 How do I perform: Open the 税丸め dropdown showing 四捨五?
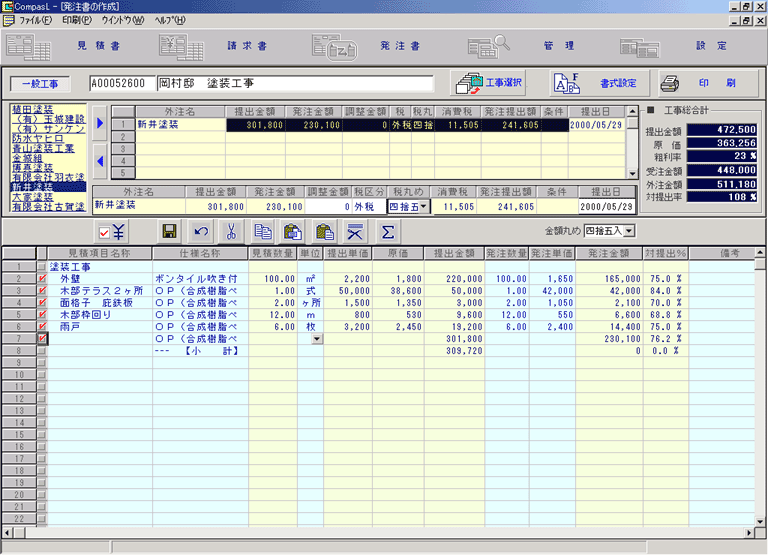pyautogui.click(x=424, y=207)
